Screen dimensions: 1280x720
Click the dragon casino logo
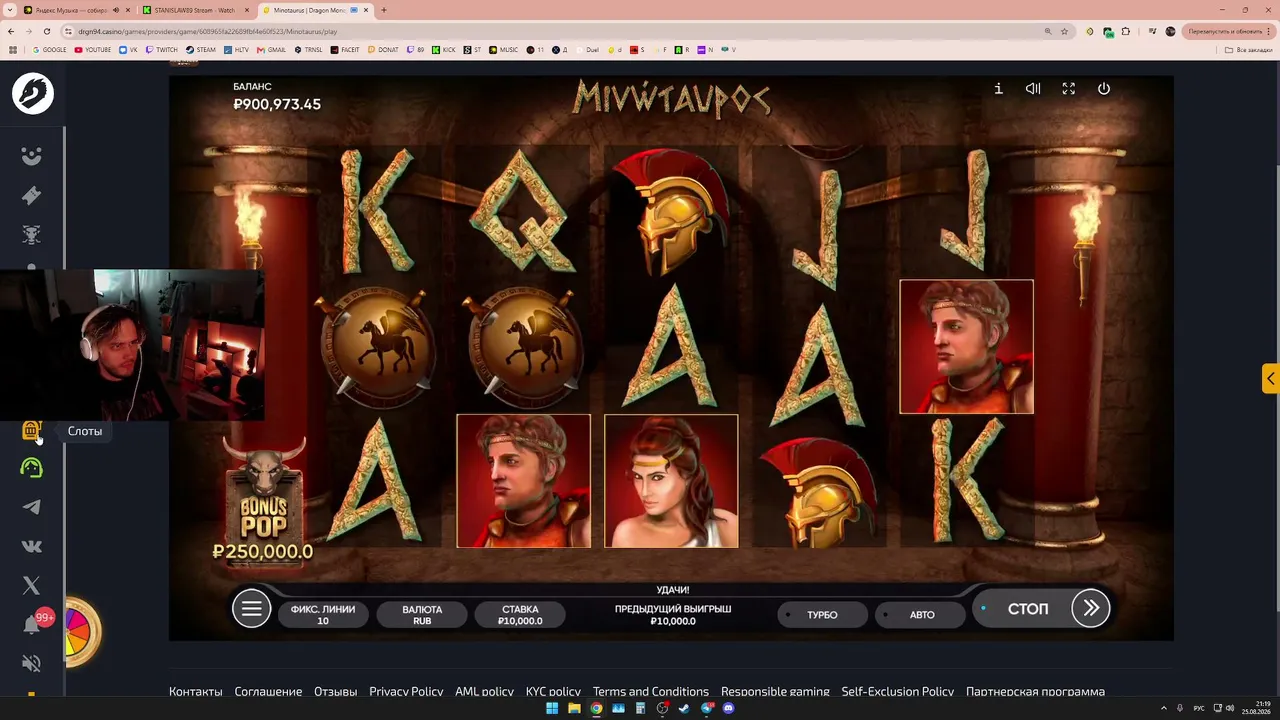coord(33,93)
